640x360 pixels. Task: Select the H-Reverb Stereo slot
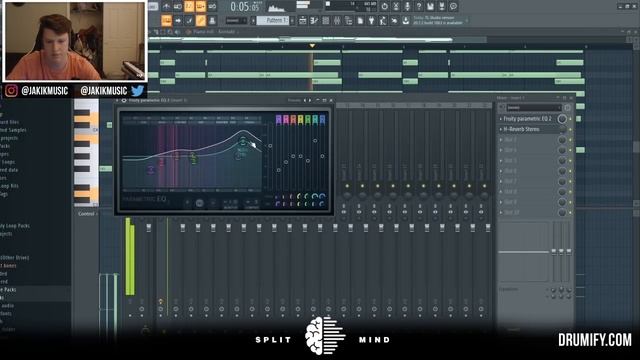click(528, 129)
